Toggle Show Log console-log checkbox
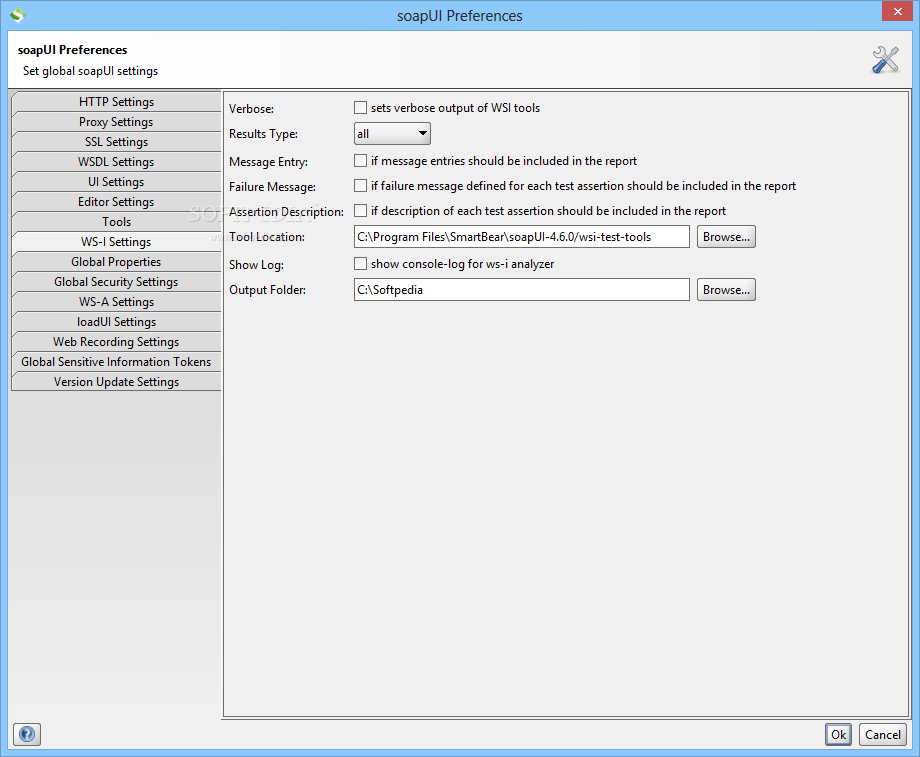 (x=360, y=263)
